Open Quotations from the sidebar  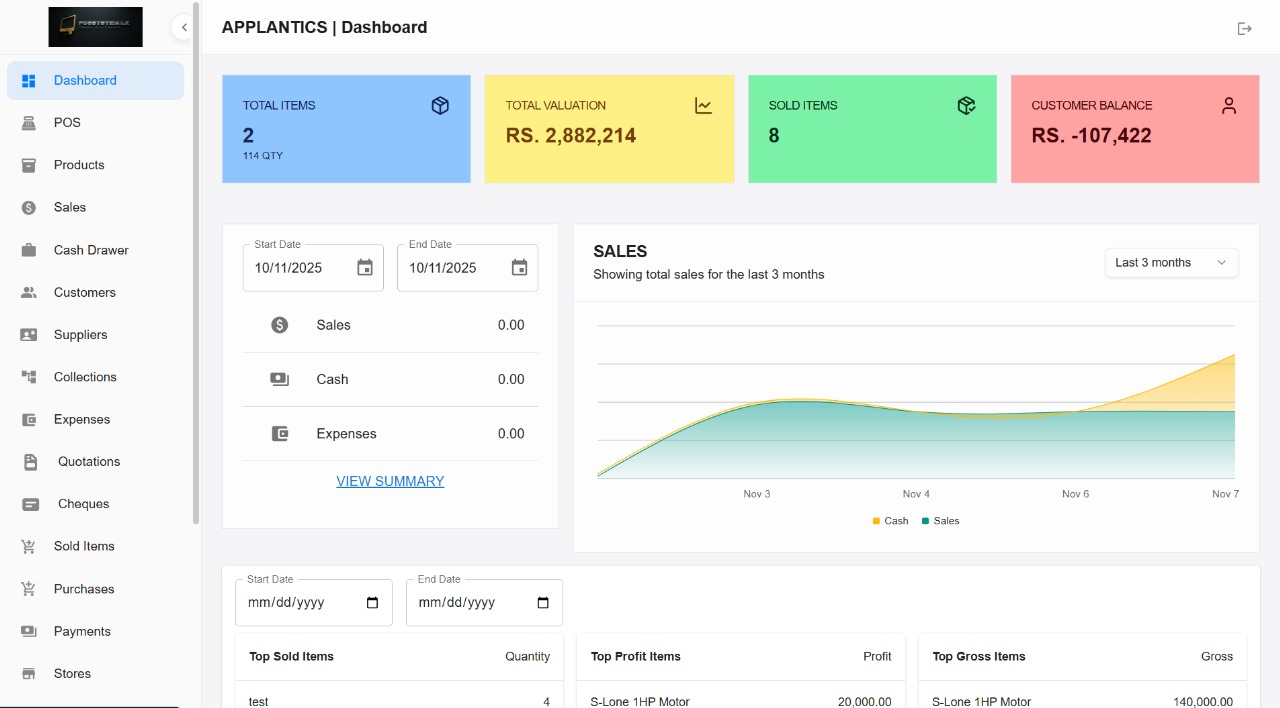click(x=88, y=462)
